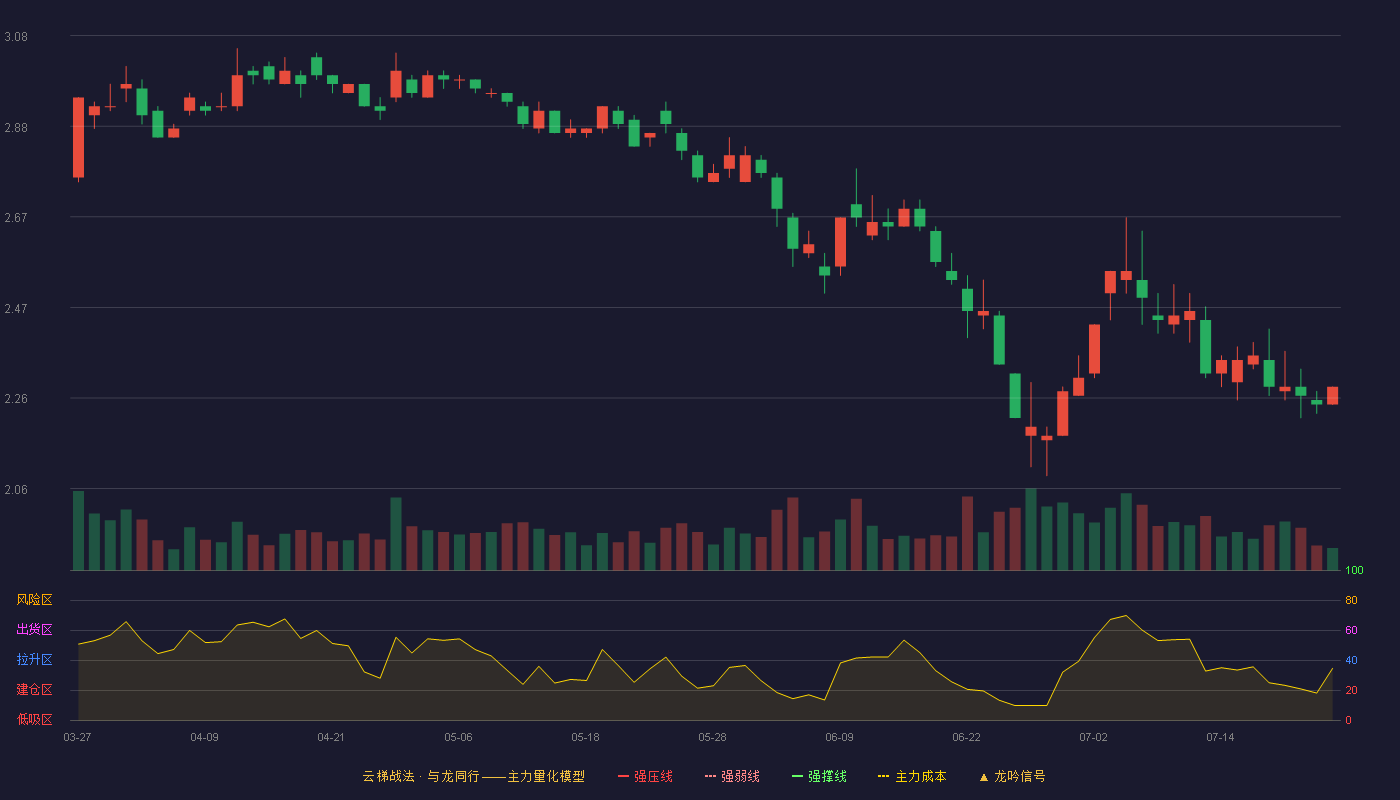This screenshot has width=1400, height=800.
Task: Select the 出货区 zone label
Action: [x=34, y=629]
